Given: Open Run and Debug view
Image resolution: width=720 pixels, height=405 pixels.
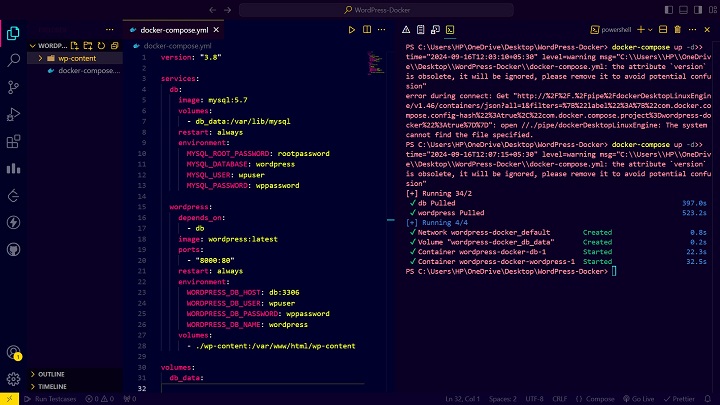Looking at the screenshot, I should [x=13, y=114].
